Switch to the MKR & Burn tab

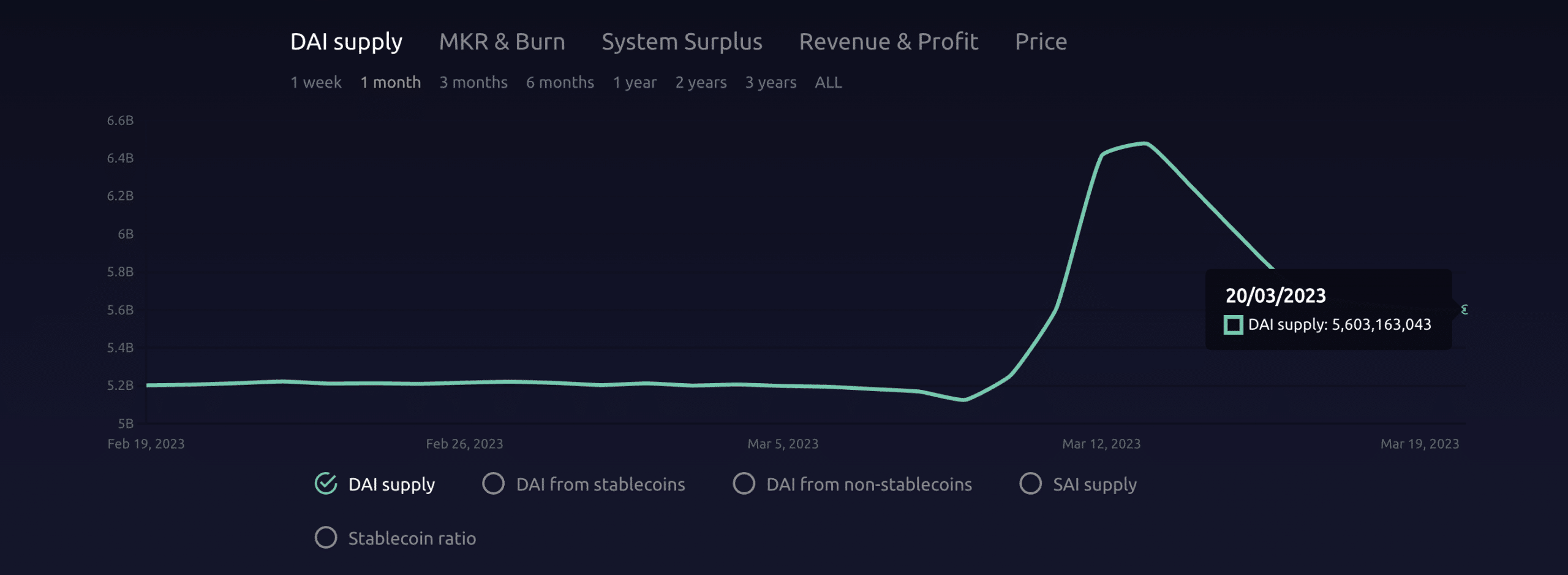[x=502, y=41]
